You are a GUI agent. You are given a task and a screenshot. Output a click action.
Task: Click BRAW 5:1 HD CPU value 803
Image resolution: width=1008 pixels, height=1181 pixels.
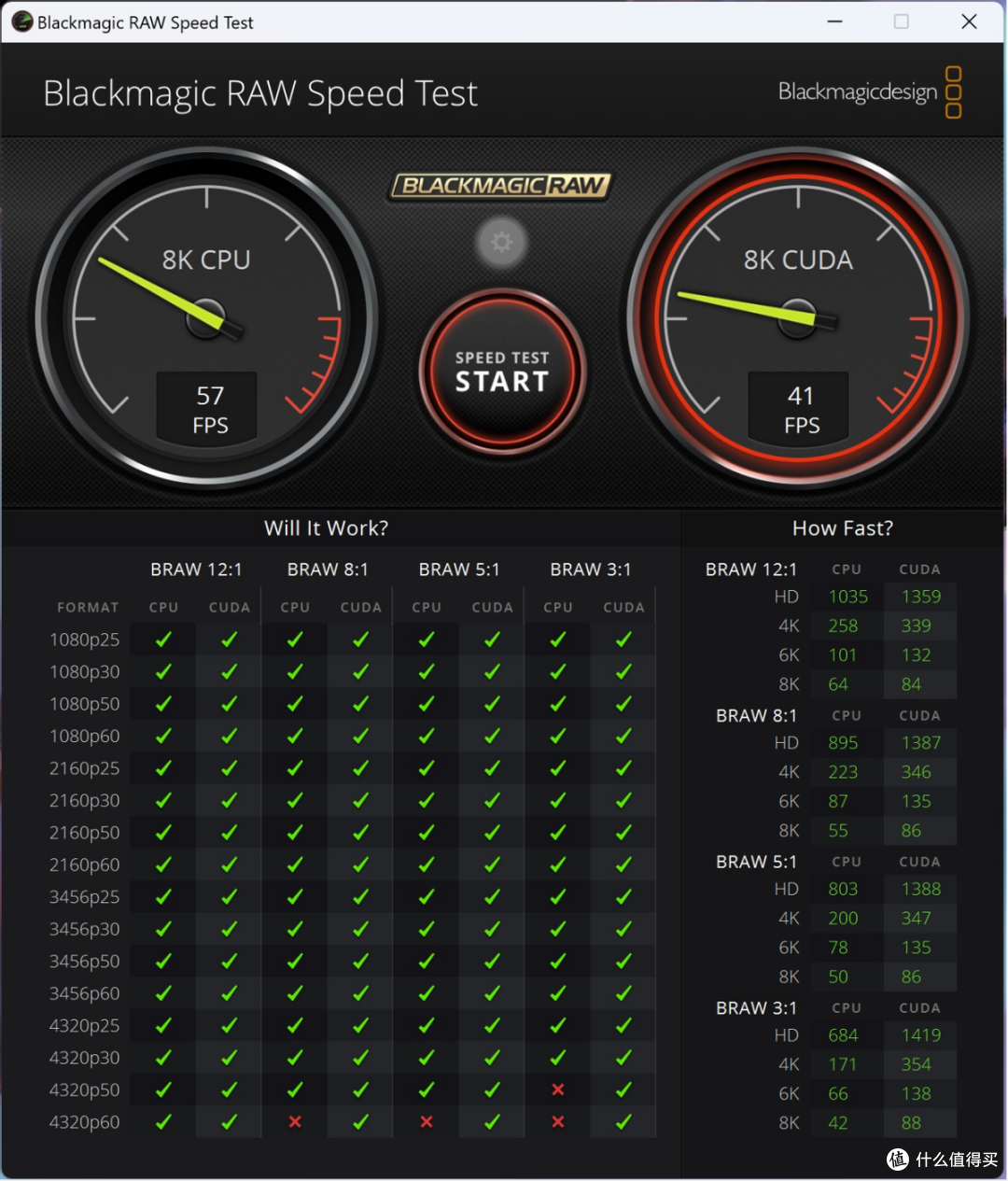point(843,889)
